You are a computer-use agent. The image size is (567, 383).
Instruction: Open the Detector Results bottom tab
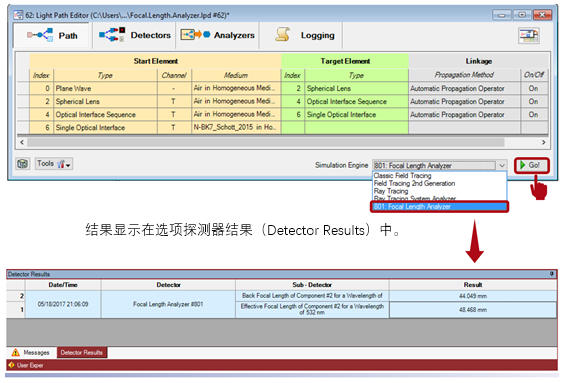point(82,352)
